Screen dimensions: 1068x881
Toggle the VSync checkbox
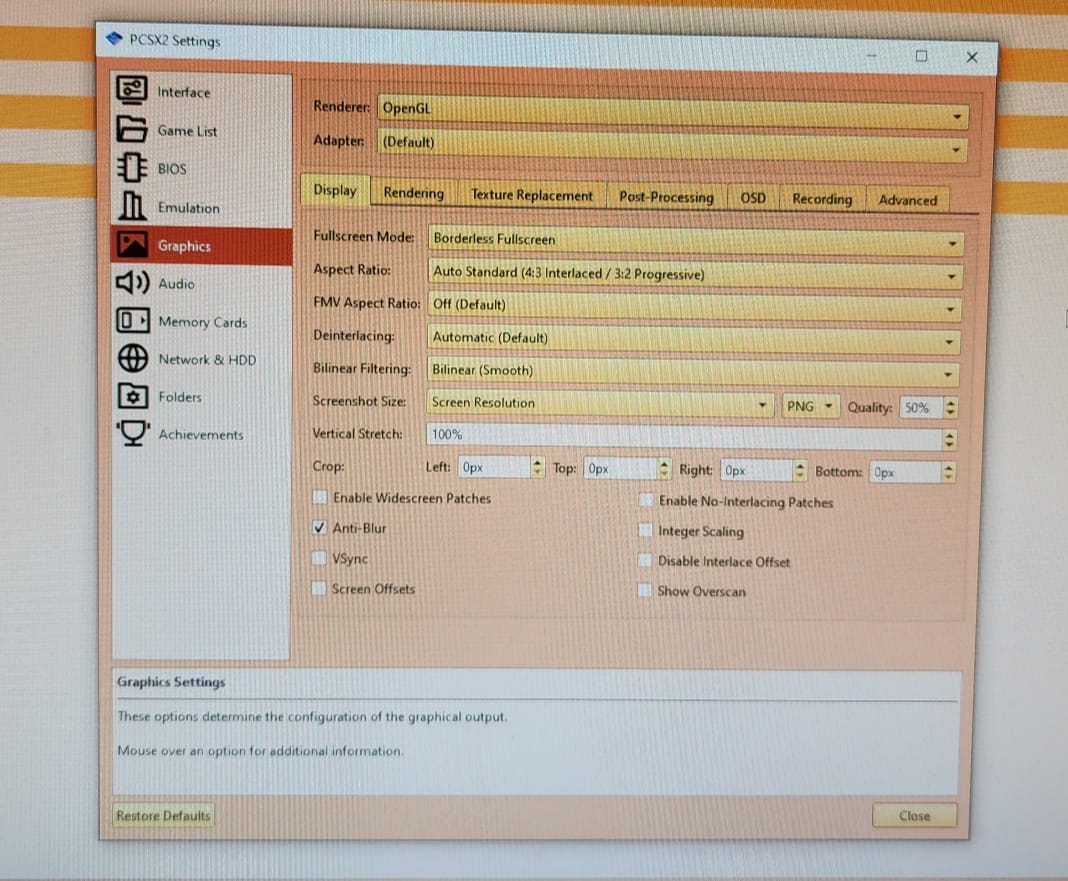[x=319, y=558]
